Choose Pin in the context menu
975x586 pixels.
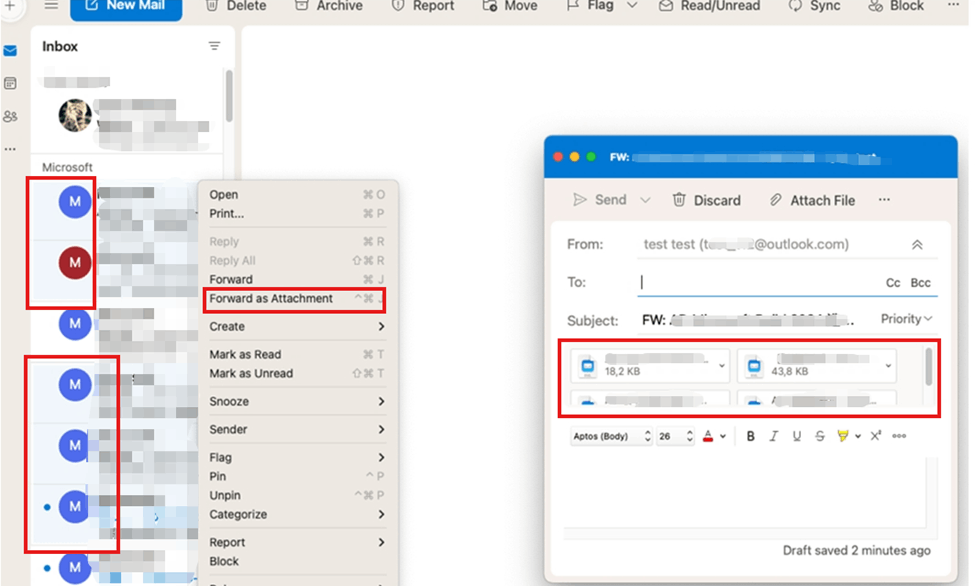(297, 477)
